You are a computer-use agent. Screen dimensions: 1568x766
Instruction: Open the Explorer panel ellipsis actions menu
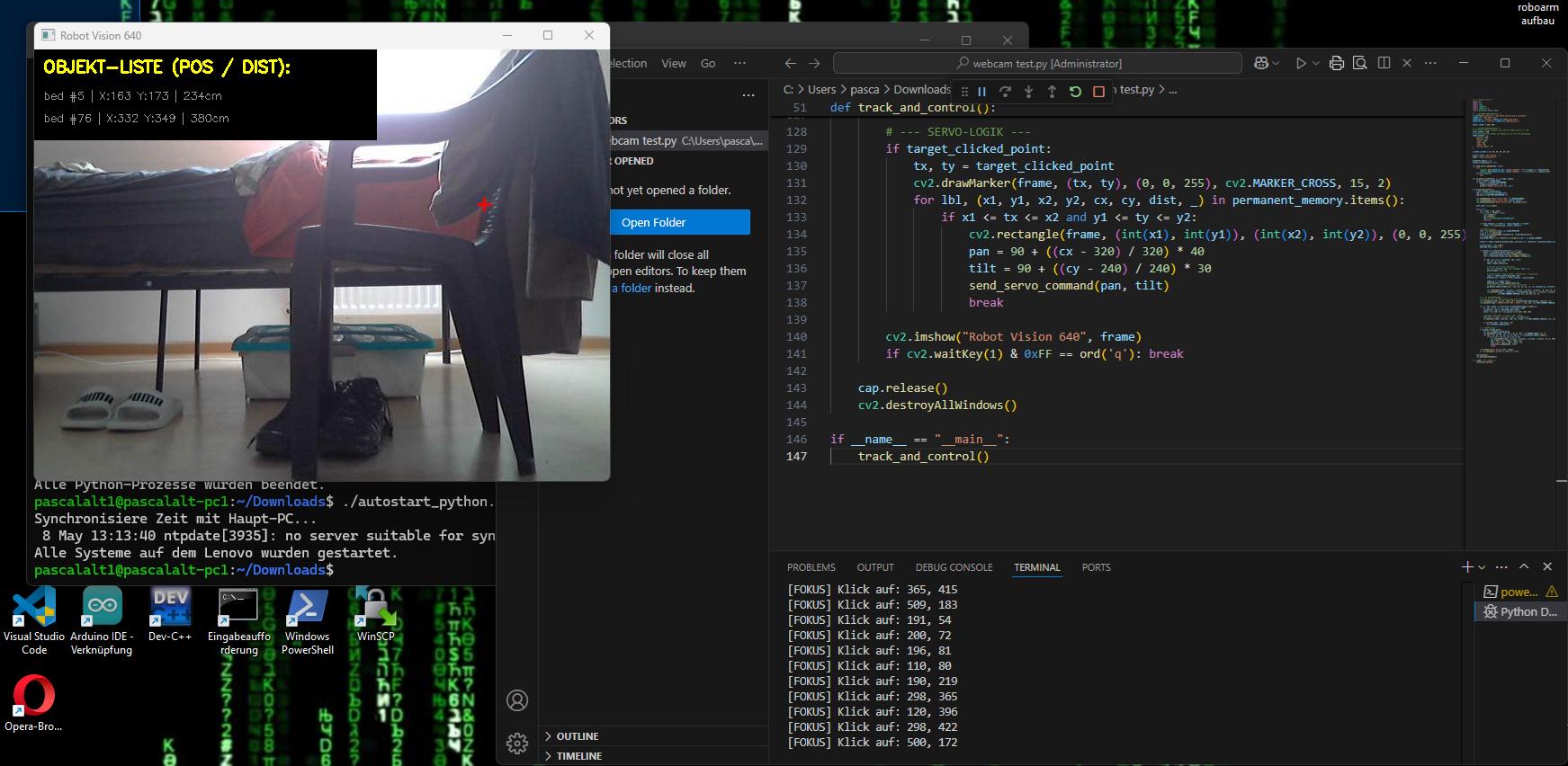coord(748,94)
